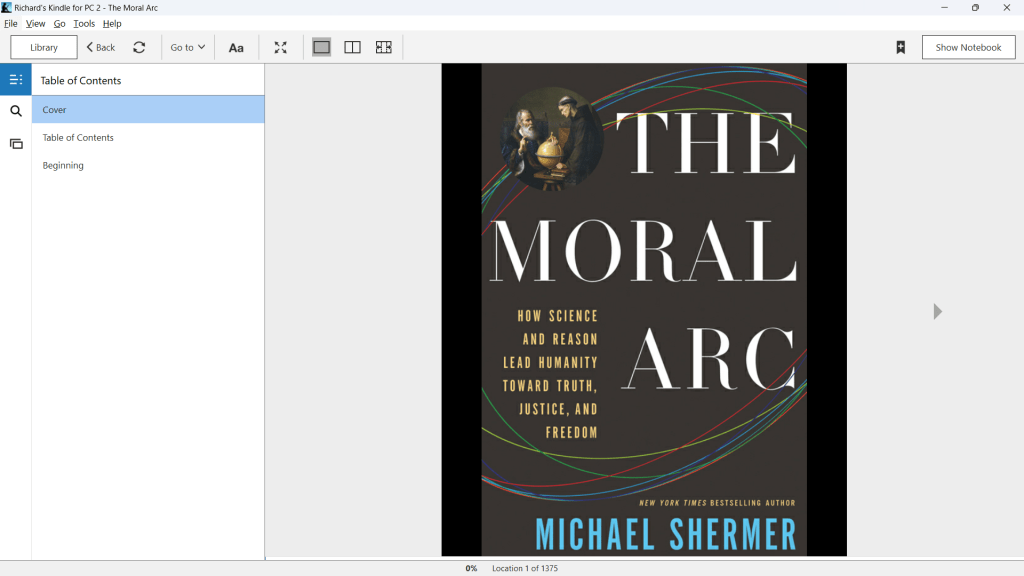The height and width of the screenshot is (576, 1024).
Task: Click Show Notebook button
Action: click(968, 47)
